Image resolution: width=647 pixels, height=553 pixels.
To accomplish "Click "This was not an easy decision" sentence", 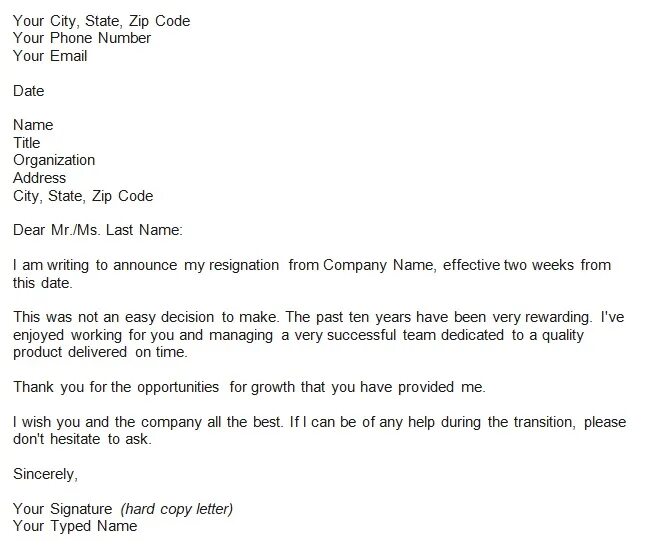I will (114, 317).
